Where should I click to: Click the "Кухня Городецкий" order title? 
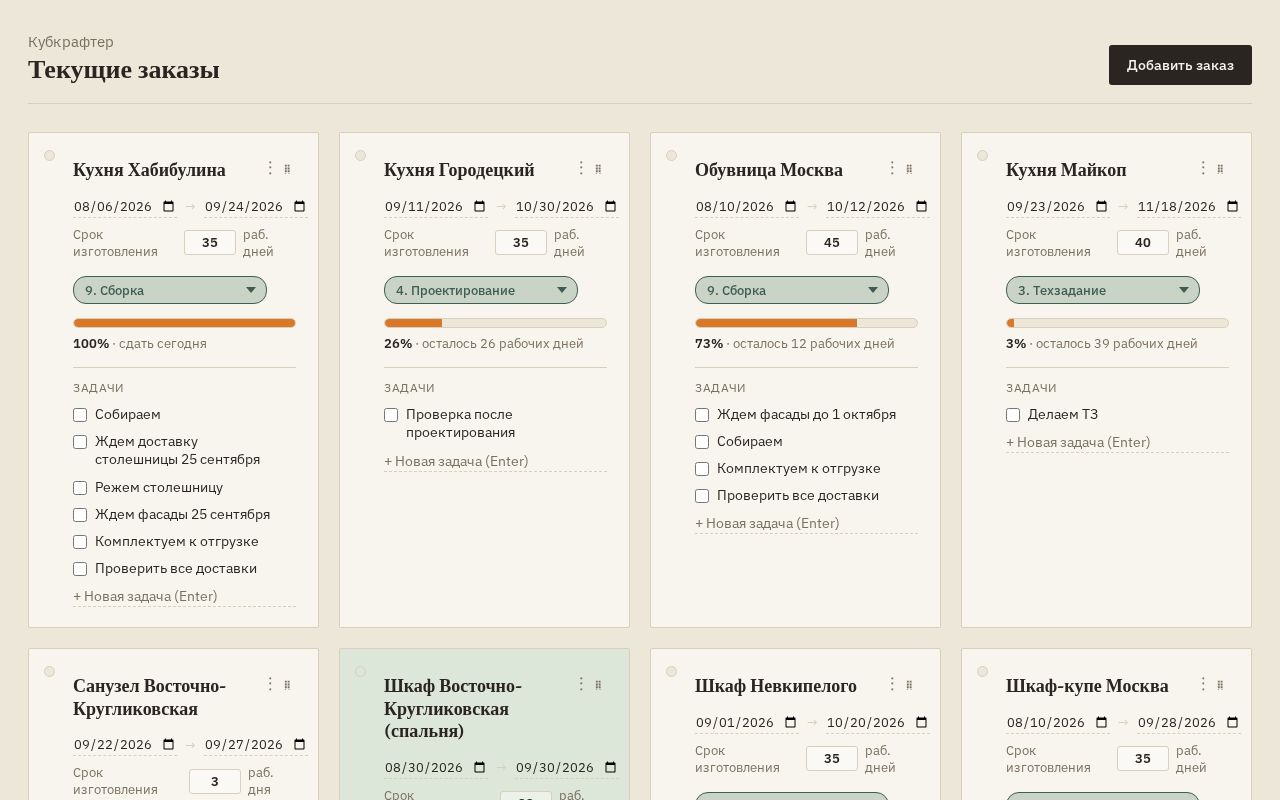(459, 170)
